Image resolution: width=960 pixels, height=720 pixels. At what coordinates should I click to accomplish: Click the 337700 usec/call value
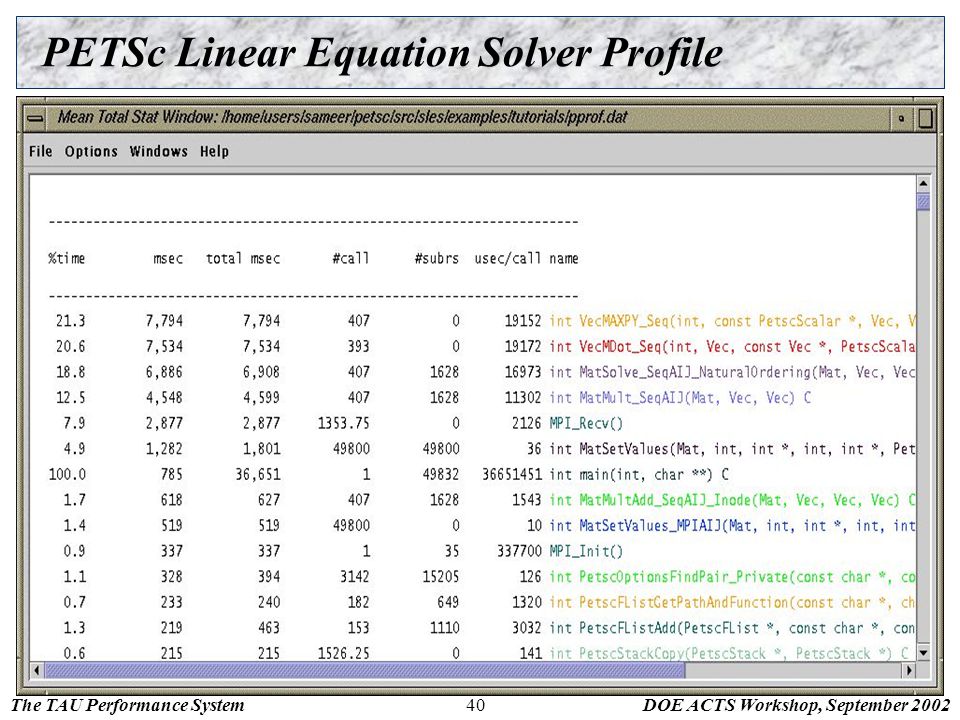(x=519, y=552)
